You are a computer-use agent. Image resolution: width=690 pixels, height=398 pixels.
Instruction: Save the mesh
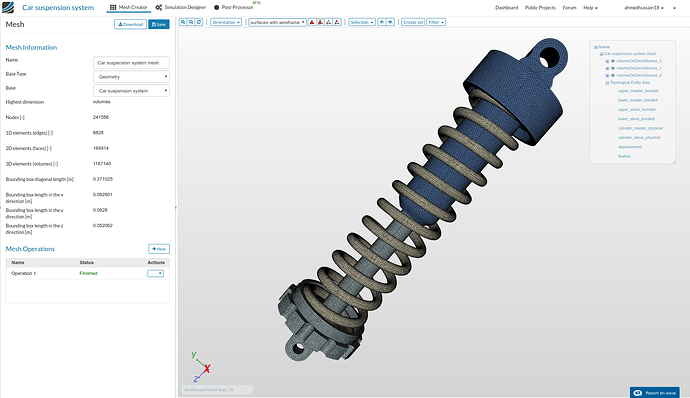[159, 24]
